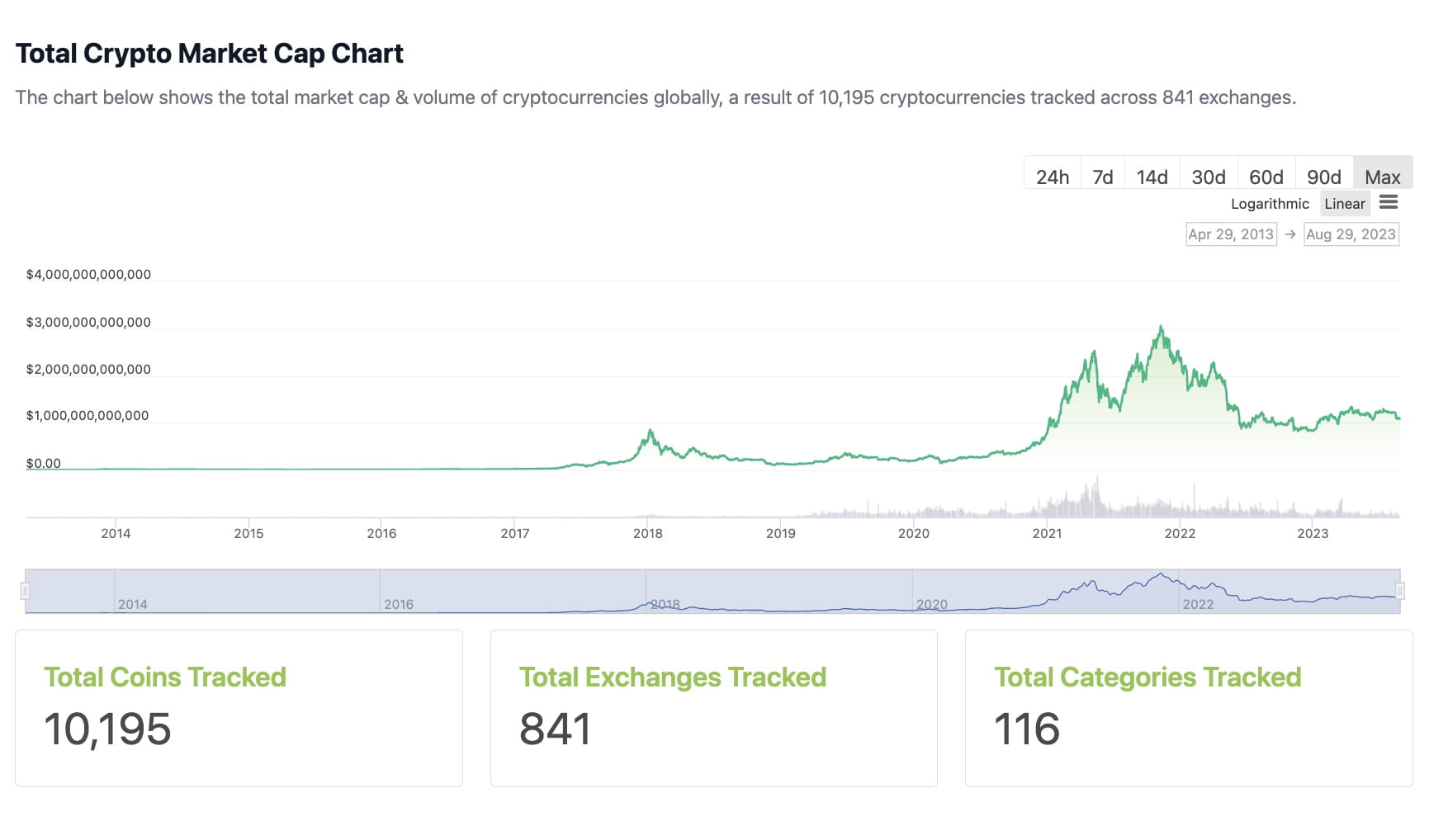Select the Max time range

[x=1382, y=175]
